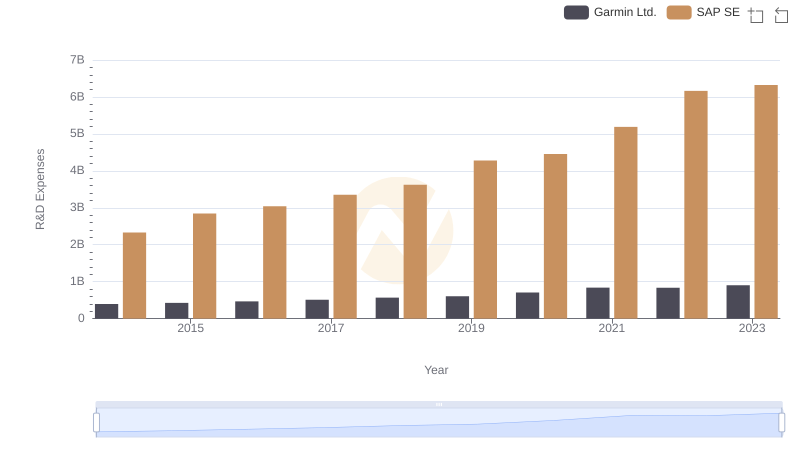
Task: Click the 2021 x-axis label
Action: 611,328
